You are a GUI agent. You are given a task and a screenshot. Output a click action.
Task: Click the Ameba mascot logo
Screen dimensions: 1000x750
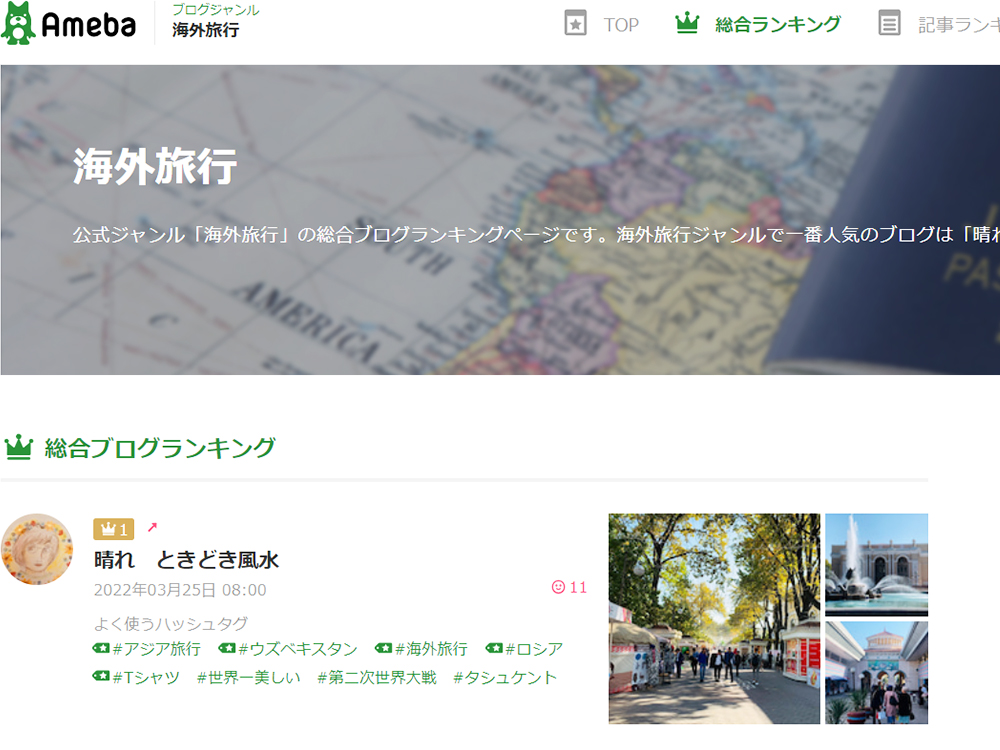[x=18, y=23]
